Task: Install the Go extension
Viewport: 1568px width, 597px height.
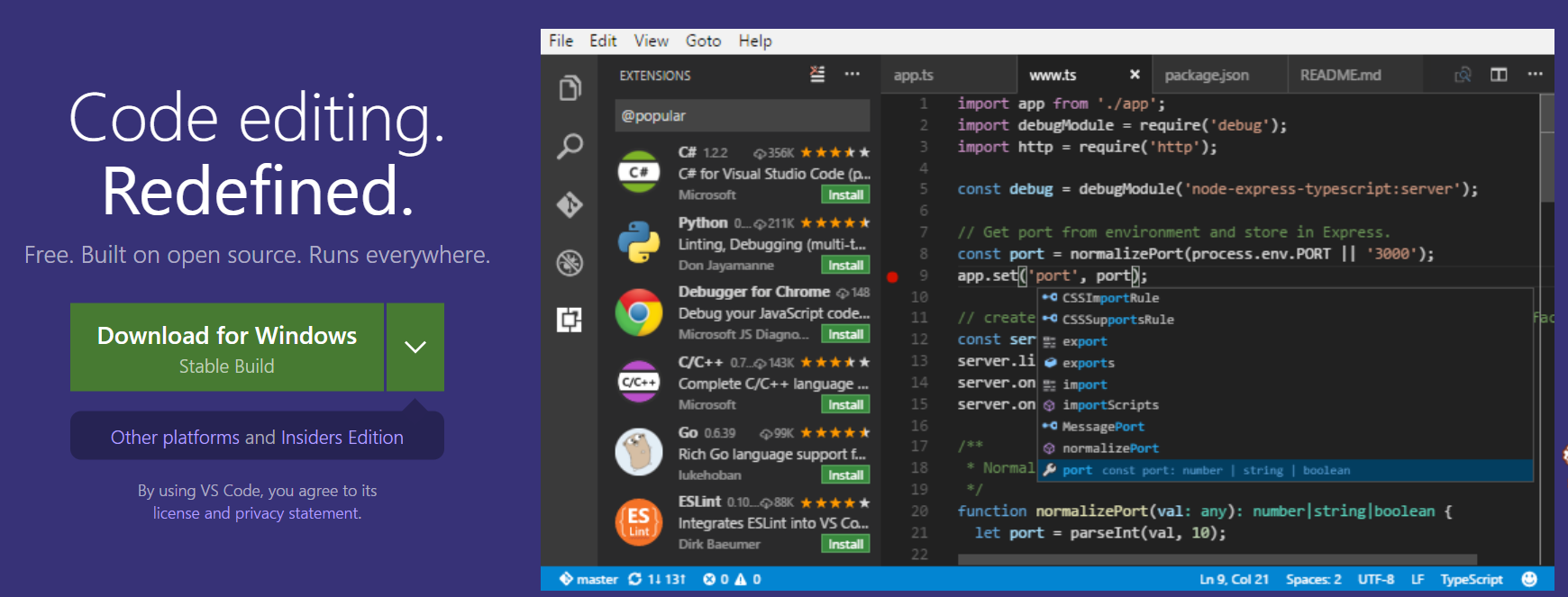Action: tap(845, 475)
